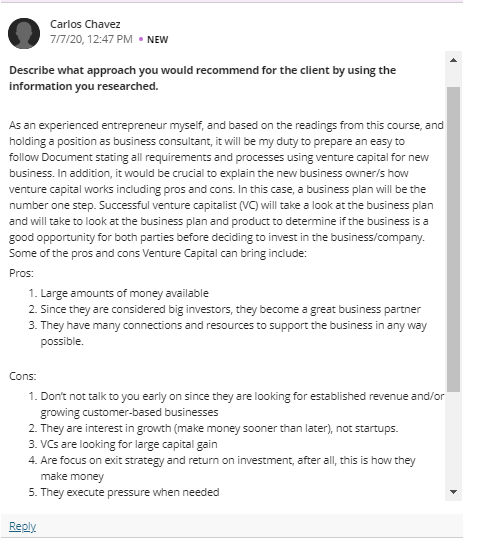Click the scroll up arrow of the post
Screen dimensions: 479x544
[453, 60]
